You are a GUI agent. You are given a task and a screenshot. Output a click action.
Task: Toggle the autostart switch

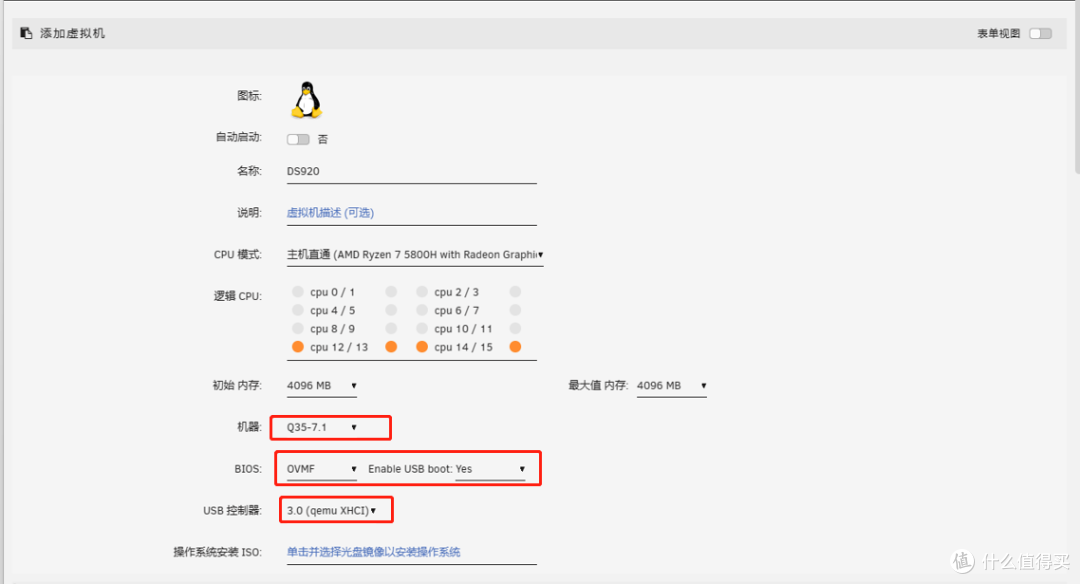[x=298, y=139]
